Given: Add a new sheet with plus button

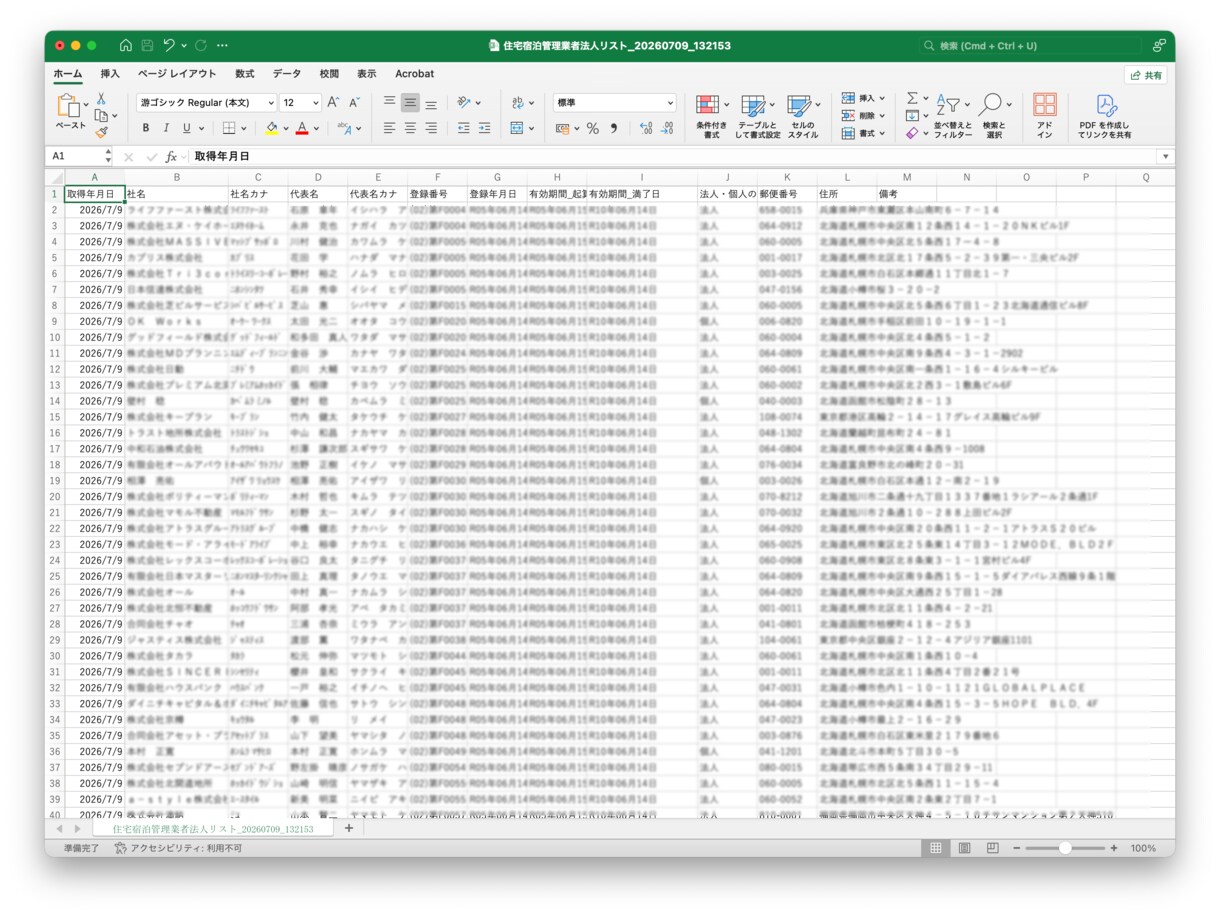Looking at the screenshot, I should point(349,829).
